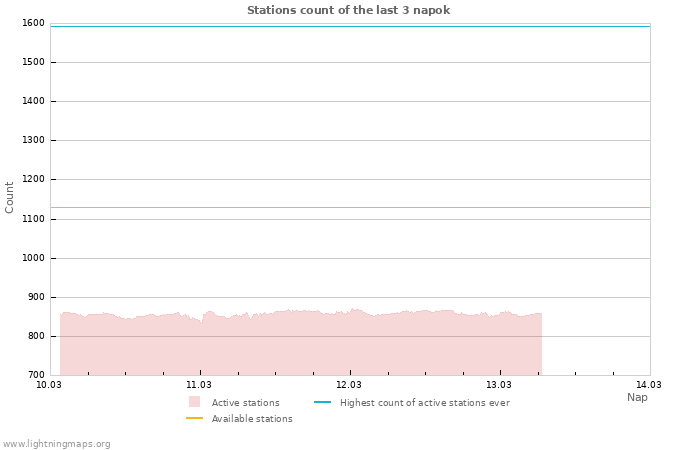Open the www.lightningmaps.org watermark link
Screen dimensions: 700x450
pyautogui.click(x=57, y=444)
